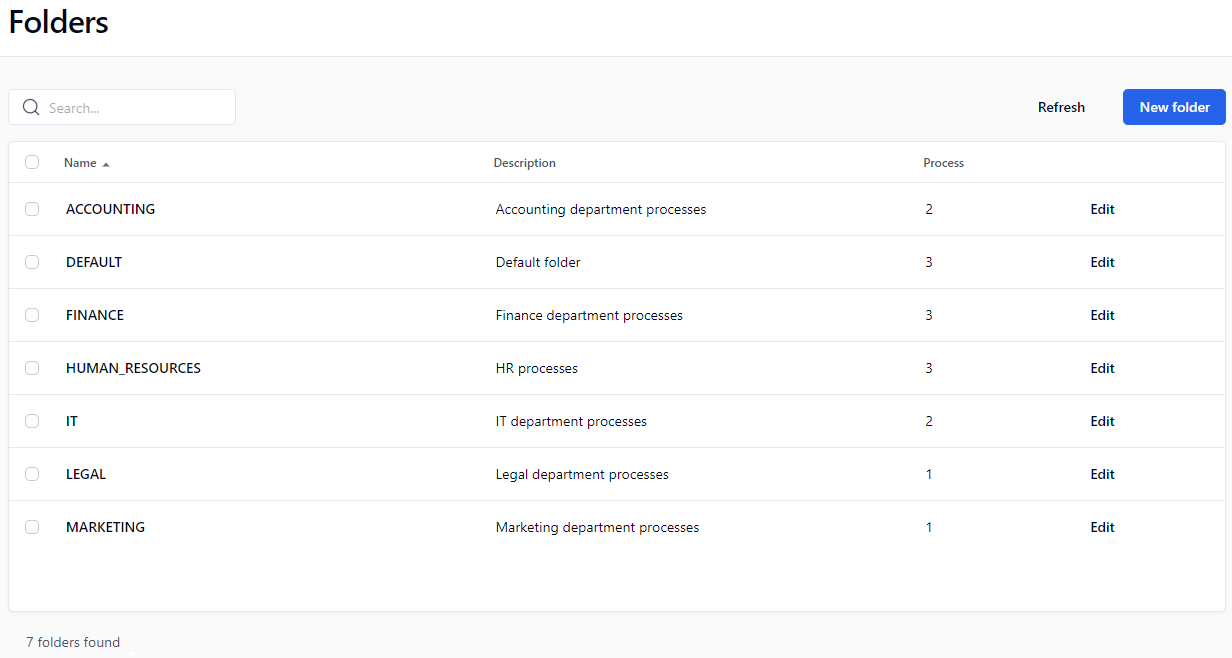Open the HUMAN_RESOURCES folder
Viewport: 1232px width, 658px height.
132,367
